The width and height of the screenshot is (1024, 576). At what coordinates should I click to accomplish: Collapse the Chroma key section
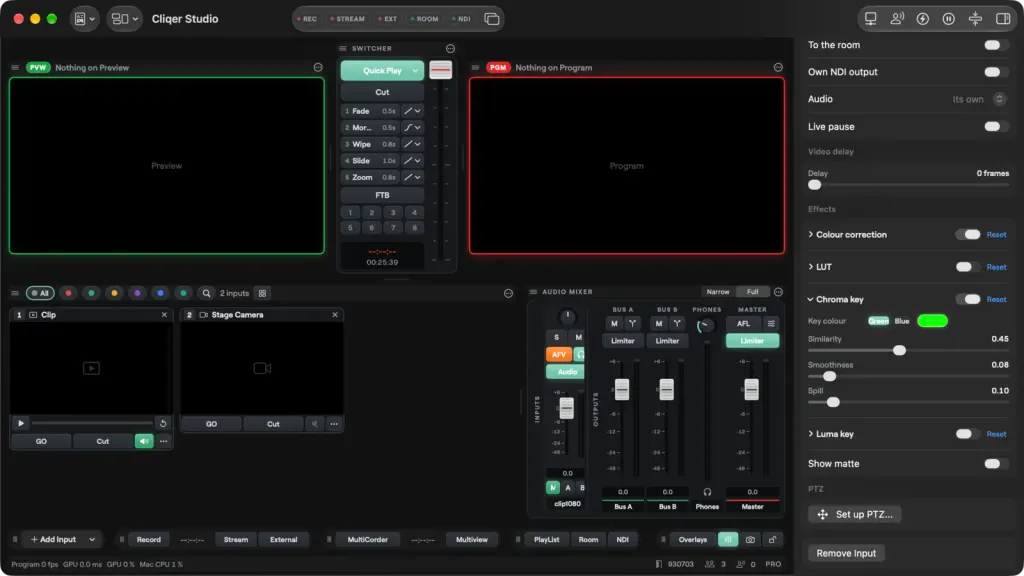point(810,299)
